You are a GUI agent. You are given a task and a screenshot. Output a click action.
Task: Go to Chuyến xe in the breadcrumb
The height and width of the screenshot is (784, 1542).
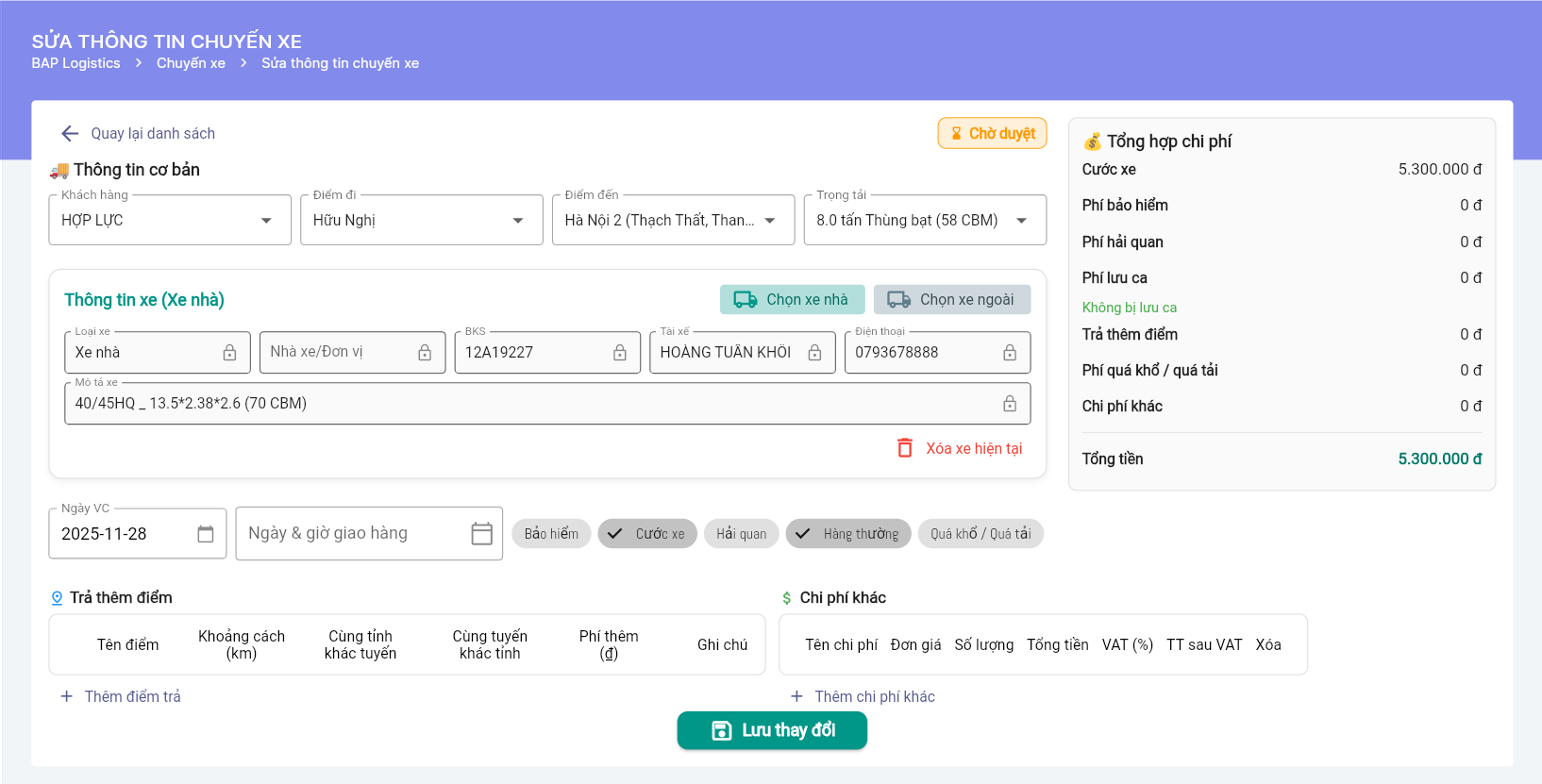pos(191,63)
